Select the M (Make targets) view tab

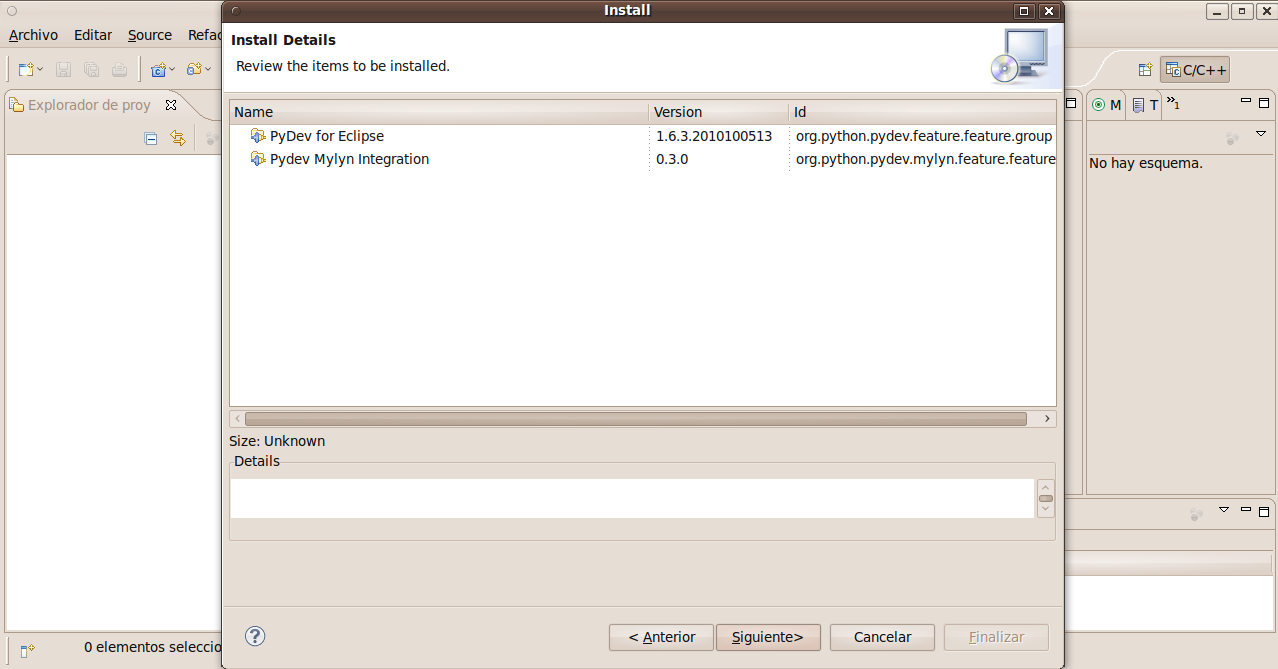pyautogui.click(x=1107, y=104)
